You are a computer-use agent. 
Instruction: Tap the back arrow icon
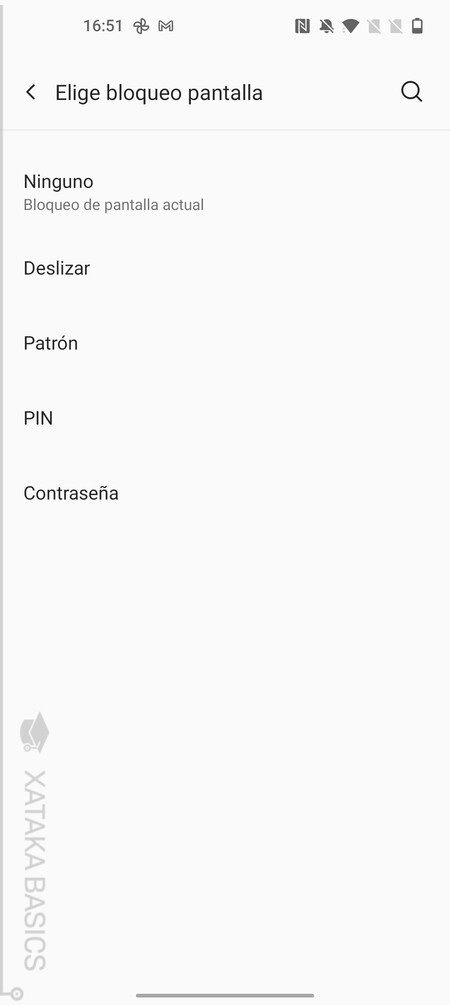[x=30, y=92]
